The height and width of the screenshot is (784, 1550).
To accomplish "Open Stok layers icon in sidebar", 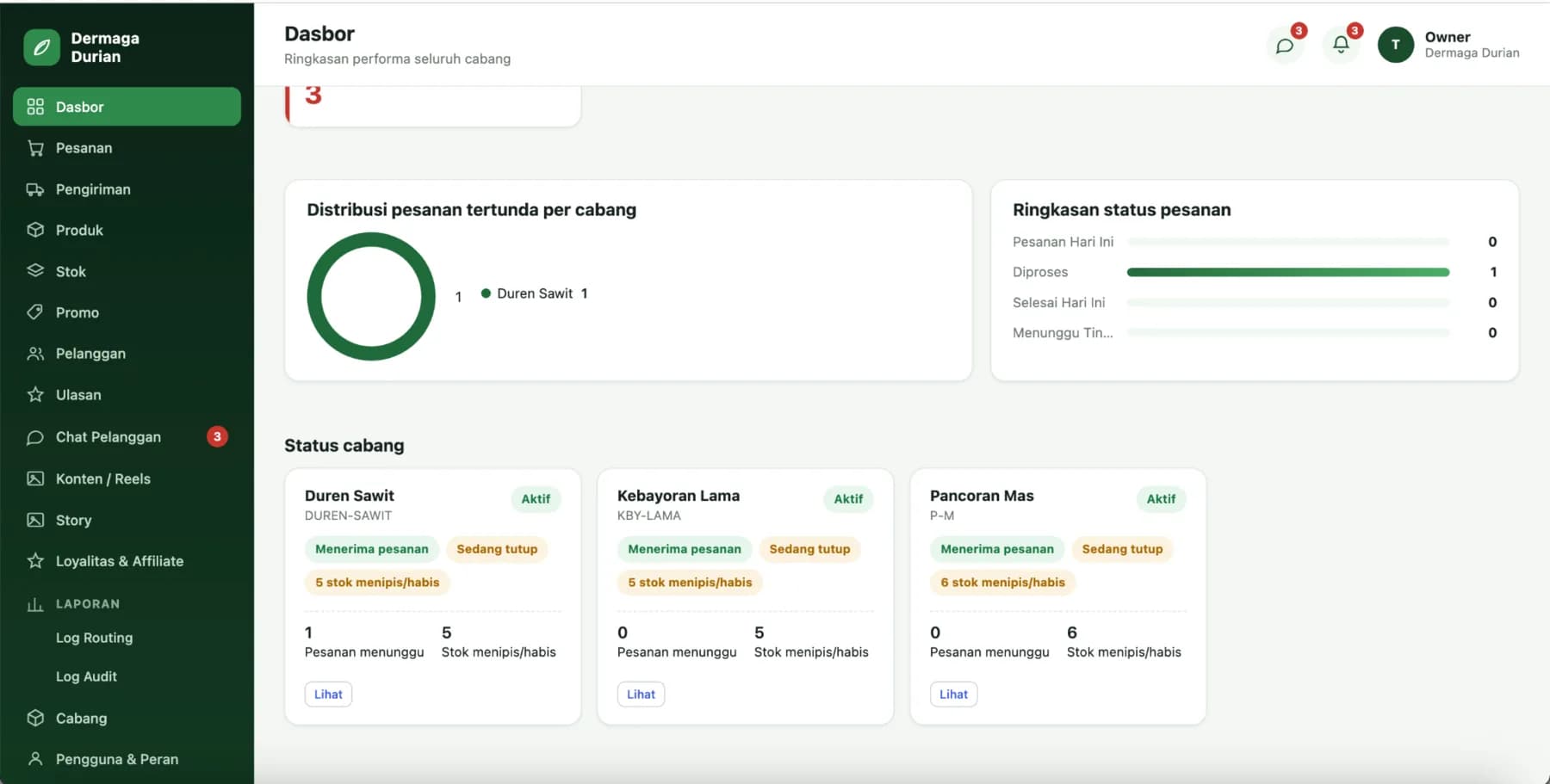I will [35, 271].
